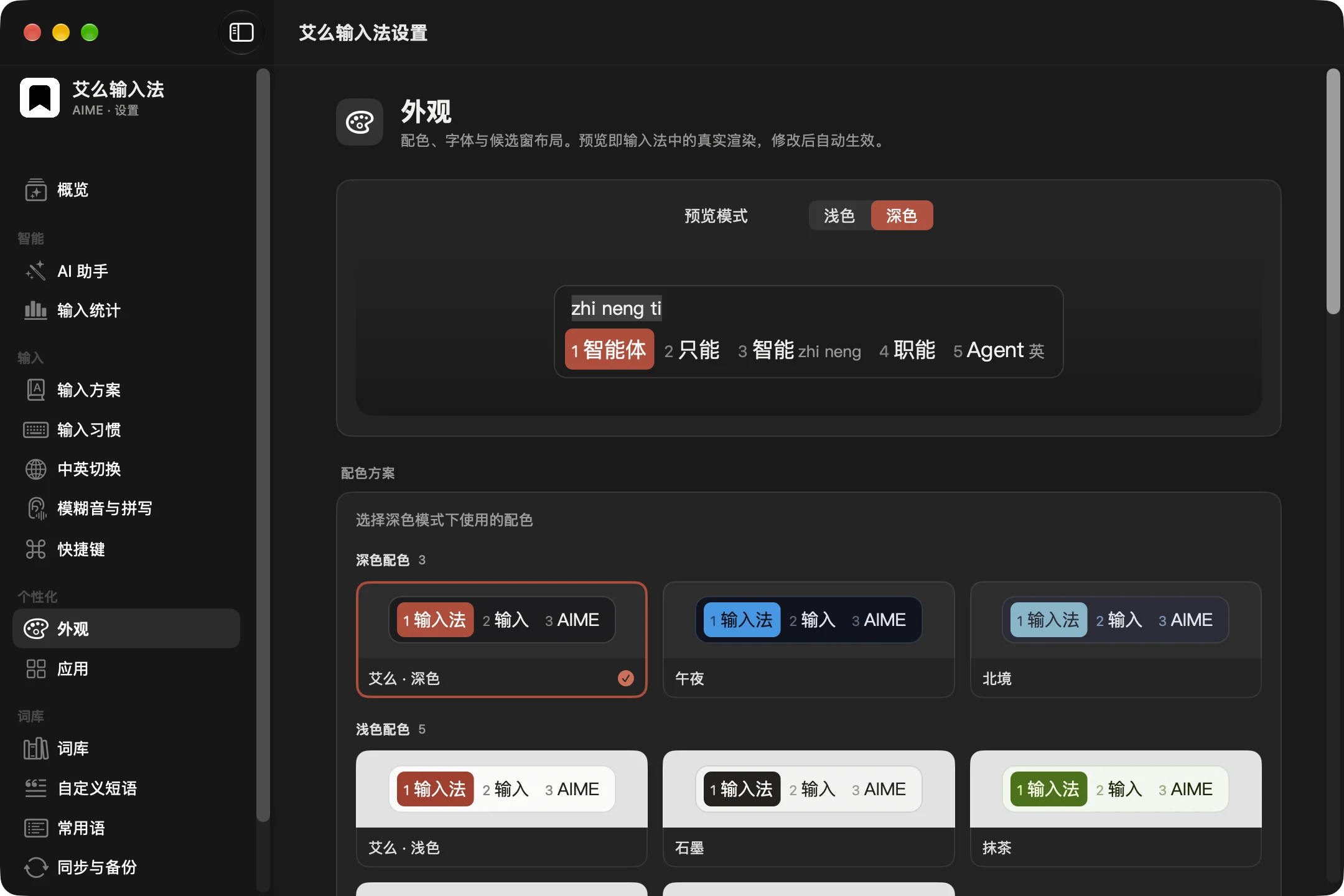Open the AI 助手 sparkle icon
This screenshot has width=1344, height=896.
[35, 271]
